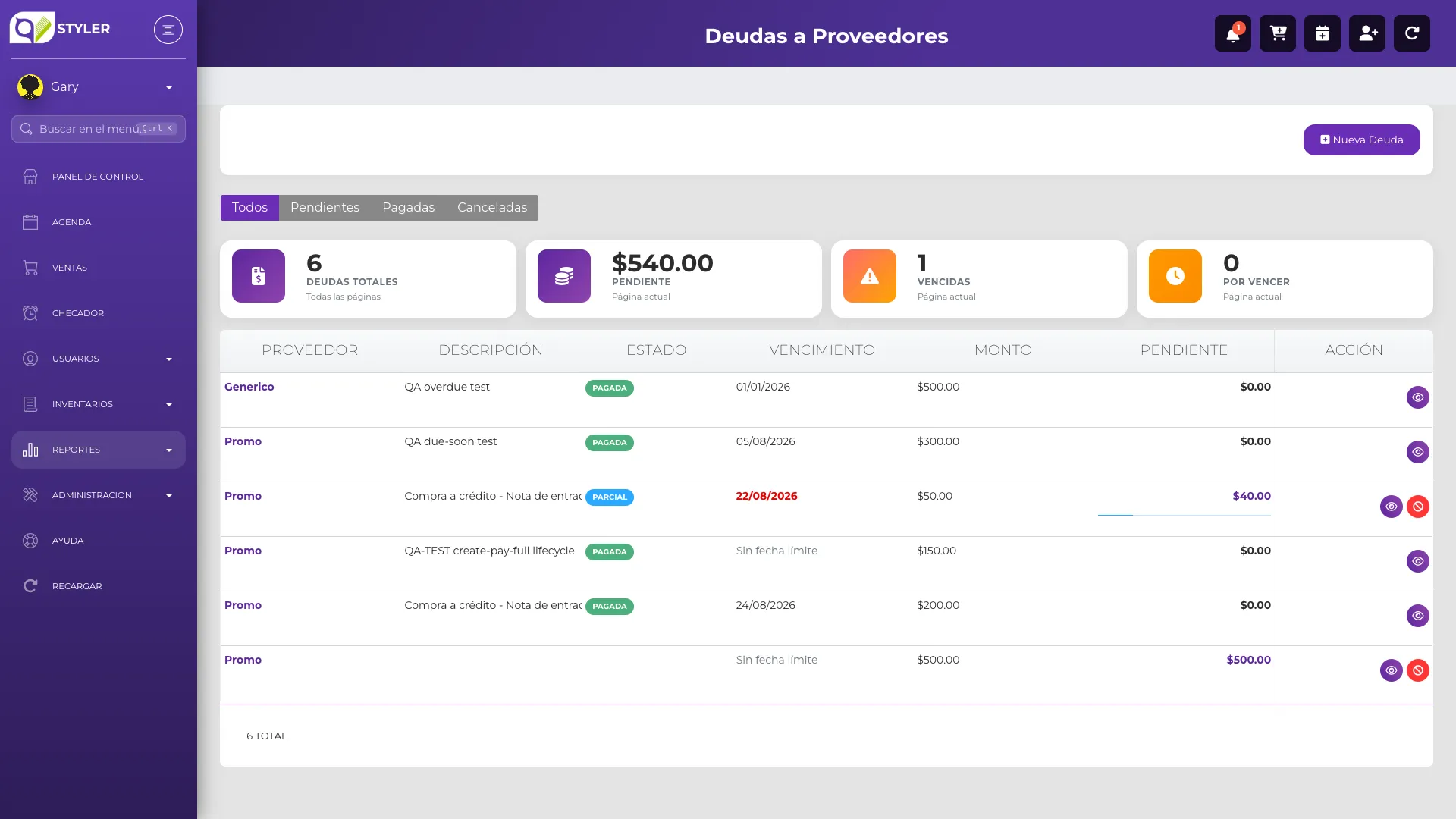The image size is (1456, 819).
Task: Open the Ventas menu item
Action: (x=99, y=268)
